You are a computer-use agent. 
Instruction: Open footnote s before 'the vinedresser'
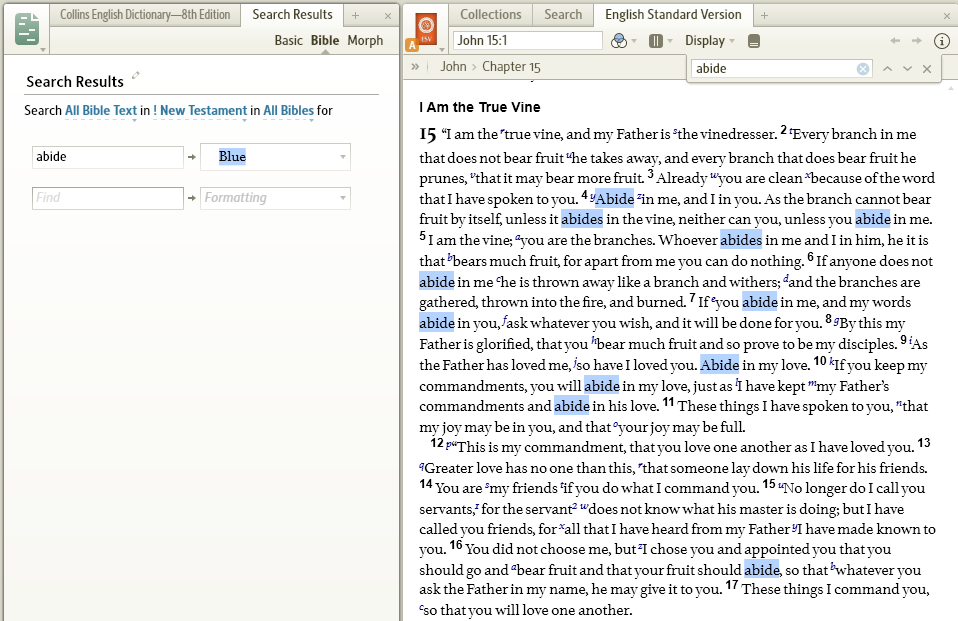(675, 131)
